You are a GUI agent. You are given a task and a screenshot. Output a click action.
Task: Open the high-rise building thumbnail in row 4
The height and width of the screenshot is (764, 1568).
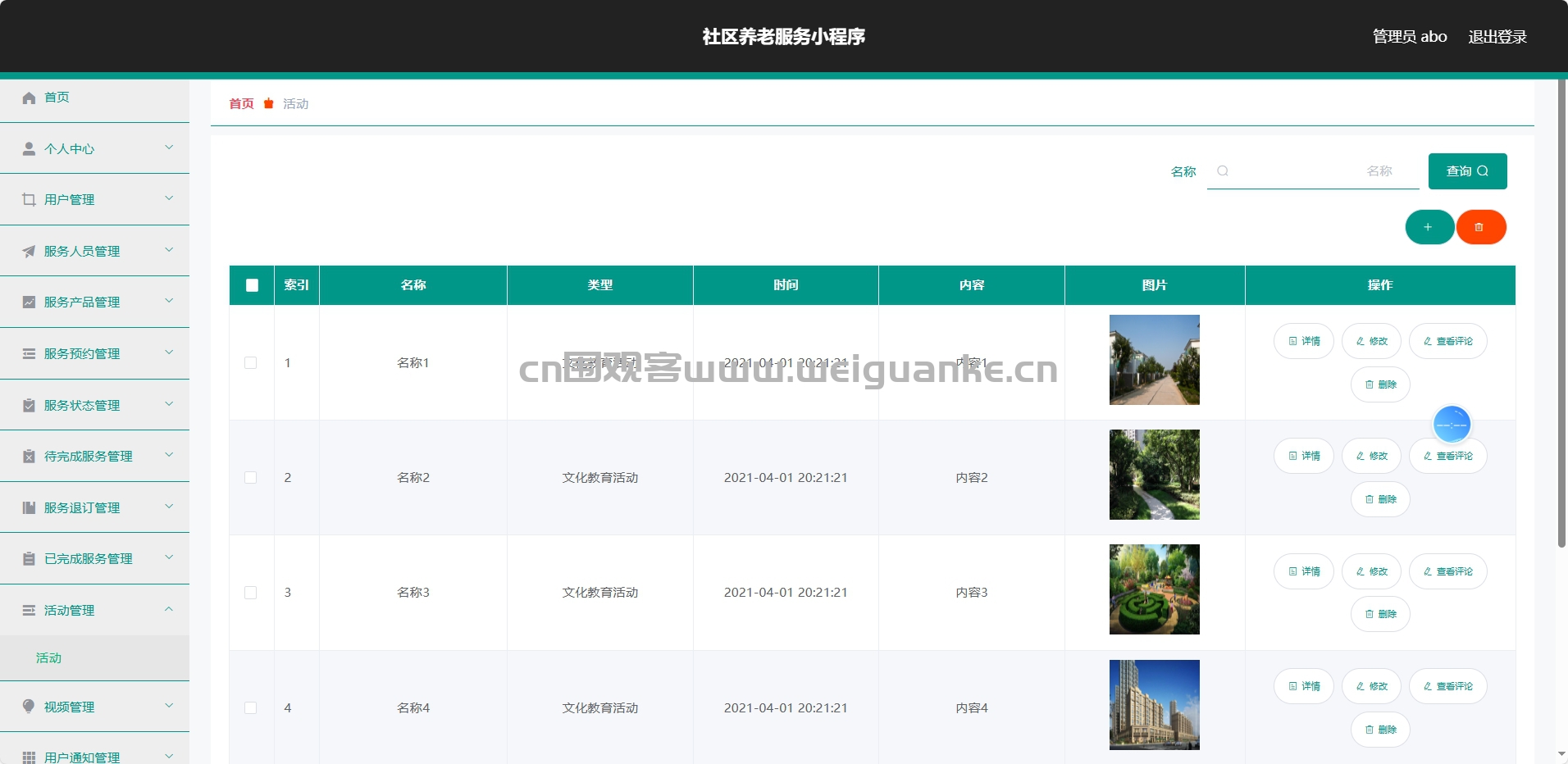(1155, 705)
